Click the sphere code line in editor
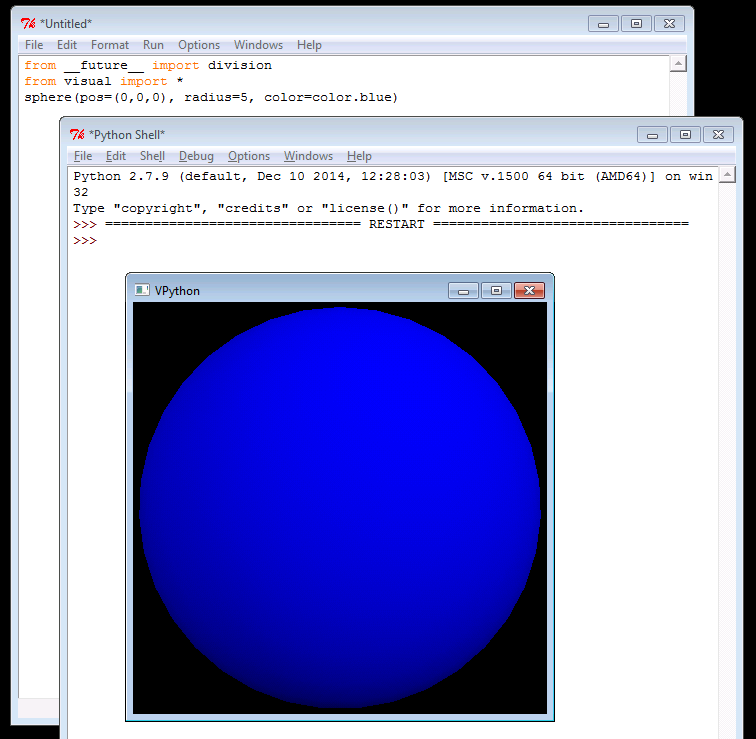This screenshot has height=739, width=756. (x=211, y=97)
